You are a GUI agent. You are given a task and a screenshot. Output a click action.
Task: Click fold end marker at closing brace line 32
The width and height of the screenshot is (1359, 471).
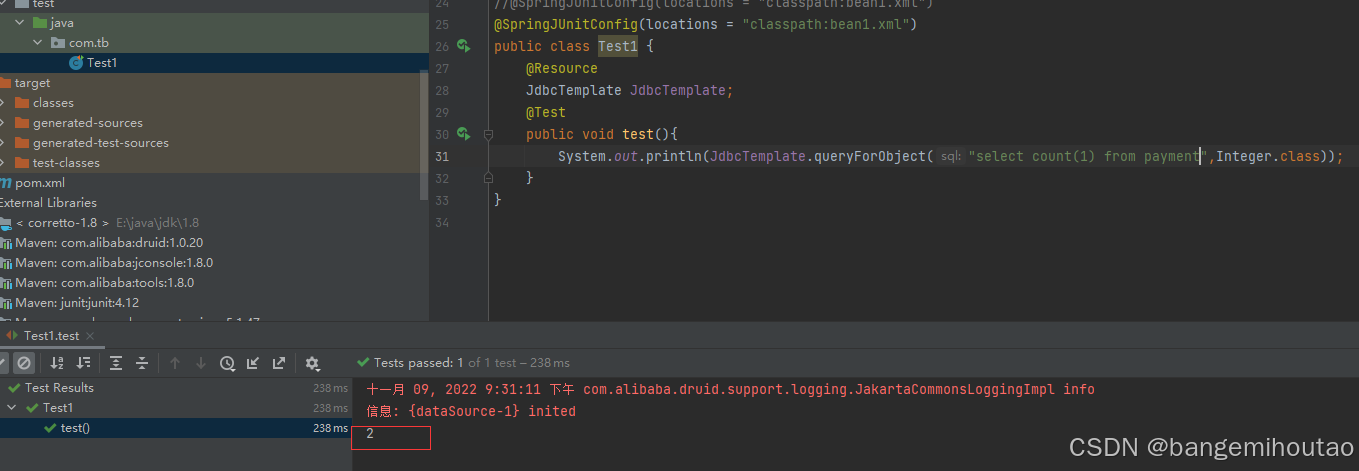[488, 178]
